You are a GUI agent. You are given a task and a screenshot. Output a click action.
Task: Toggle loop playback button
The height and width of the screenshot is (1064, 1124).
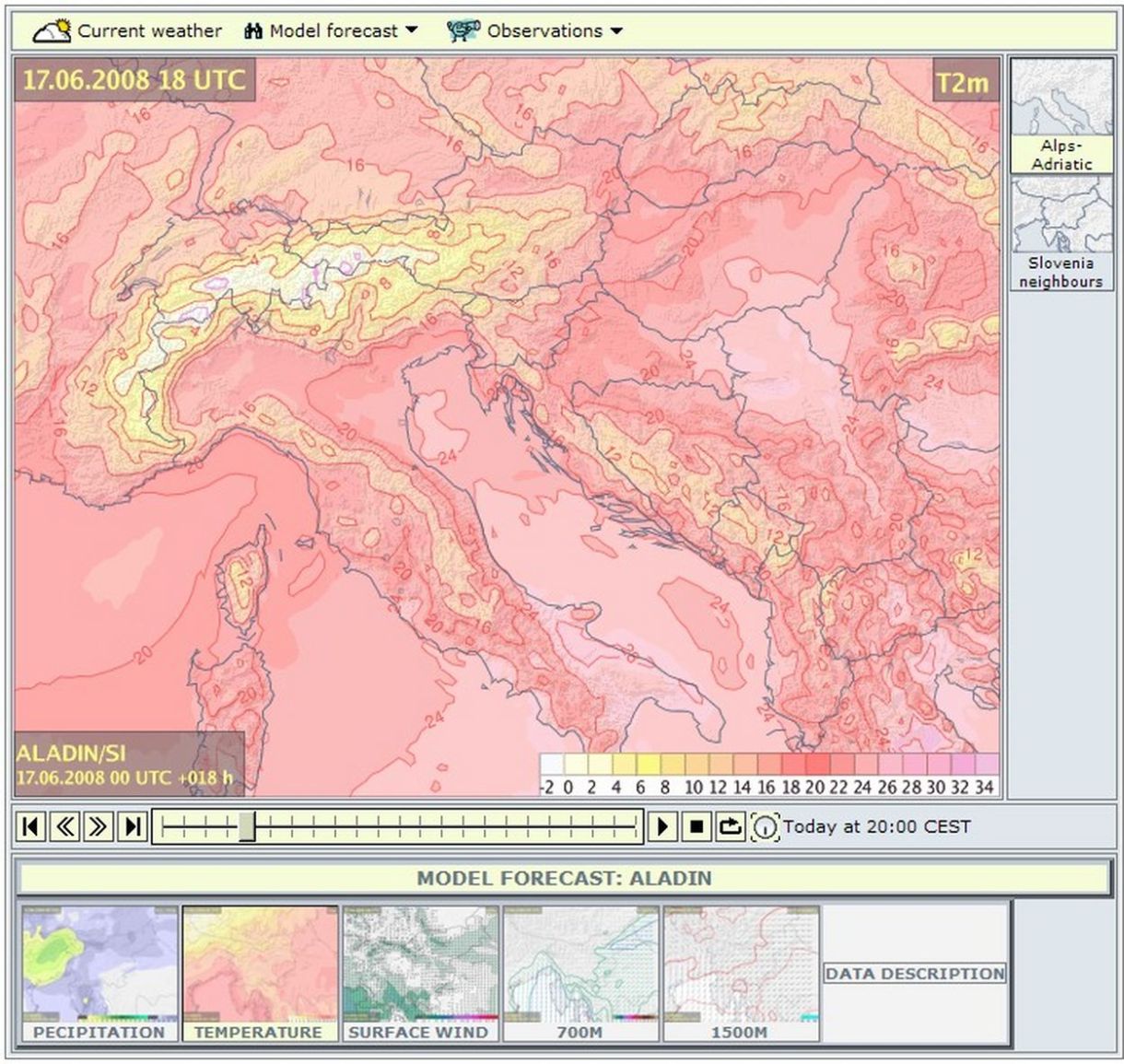tap(730, 826)
